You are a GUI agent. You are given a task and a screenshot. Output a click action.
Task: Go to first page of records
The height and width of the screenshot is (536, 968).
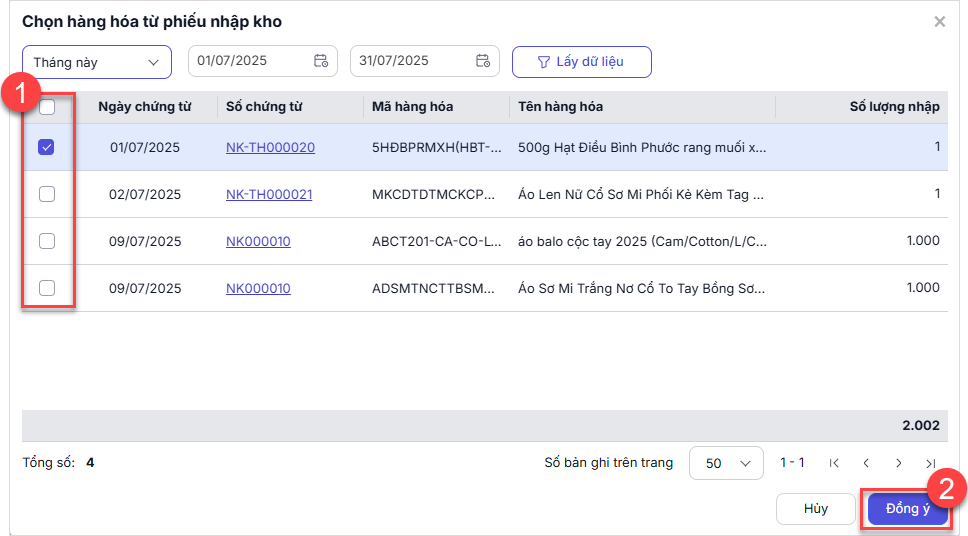click(x=835, y=463)
